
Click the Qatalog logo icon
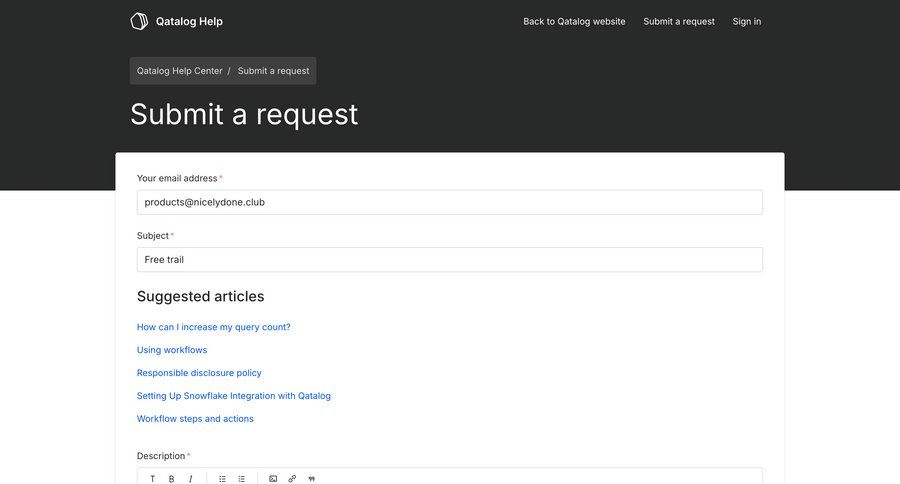point(139,21)
